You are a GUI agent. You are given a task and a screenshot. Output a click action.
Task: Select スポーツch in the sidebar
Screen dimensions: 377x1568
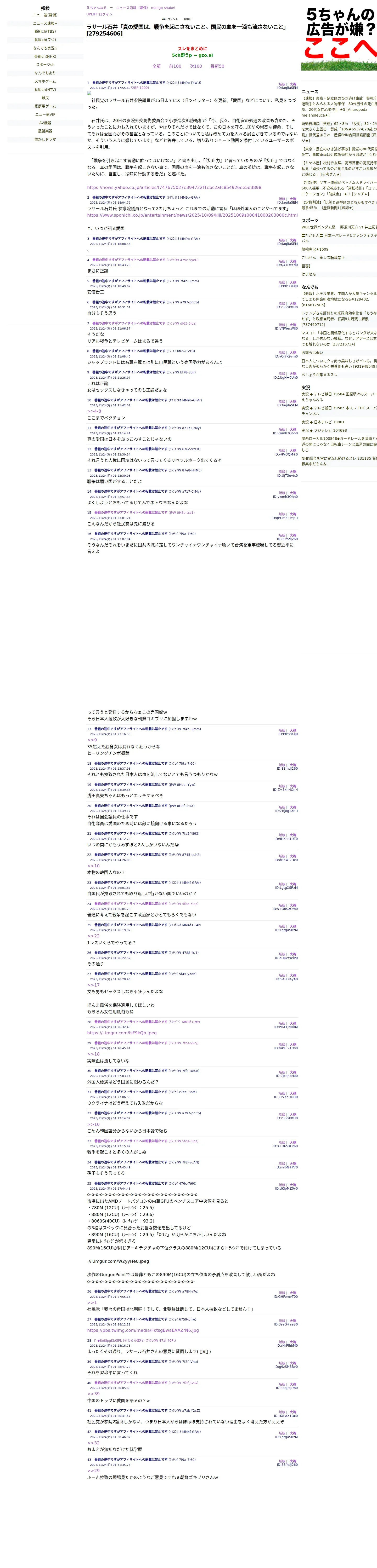pyautogui.click(x=45, y=65)
